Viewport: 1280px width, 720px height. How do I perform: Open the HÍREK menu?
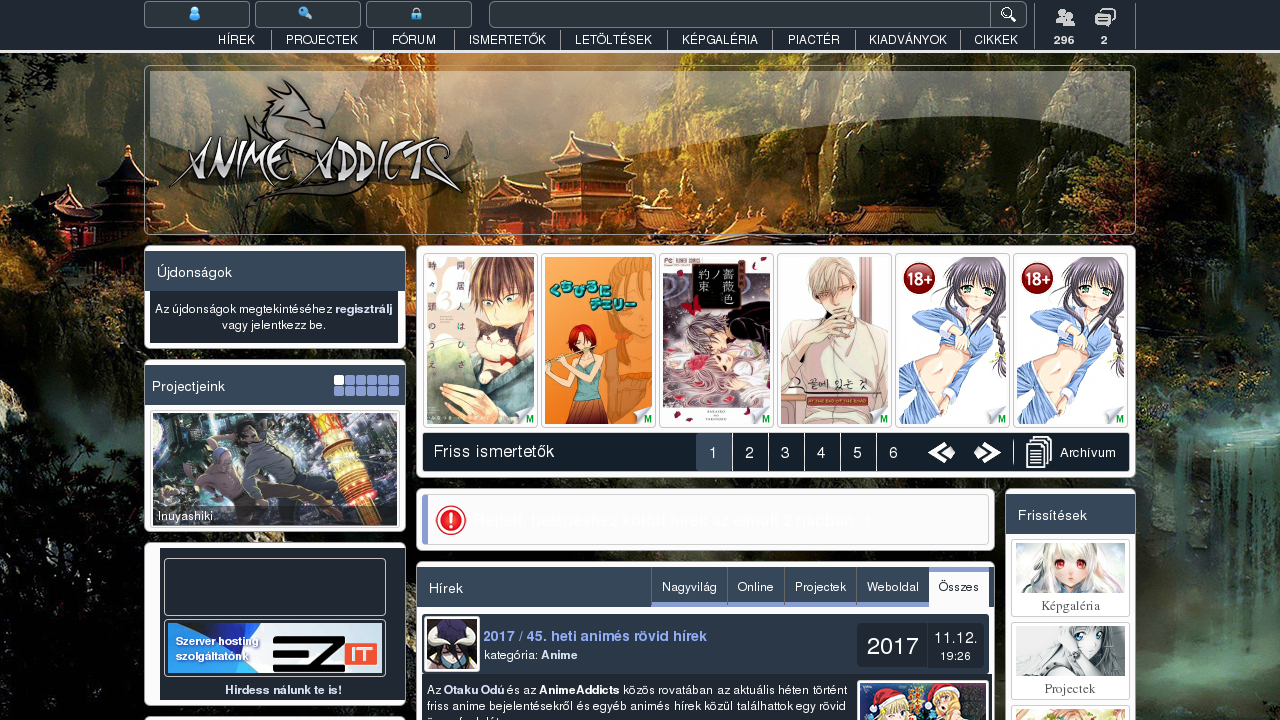[x=237, y=40]
